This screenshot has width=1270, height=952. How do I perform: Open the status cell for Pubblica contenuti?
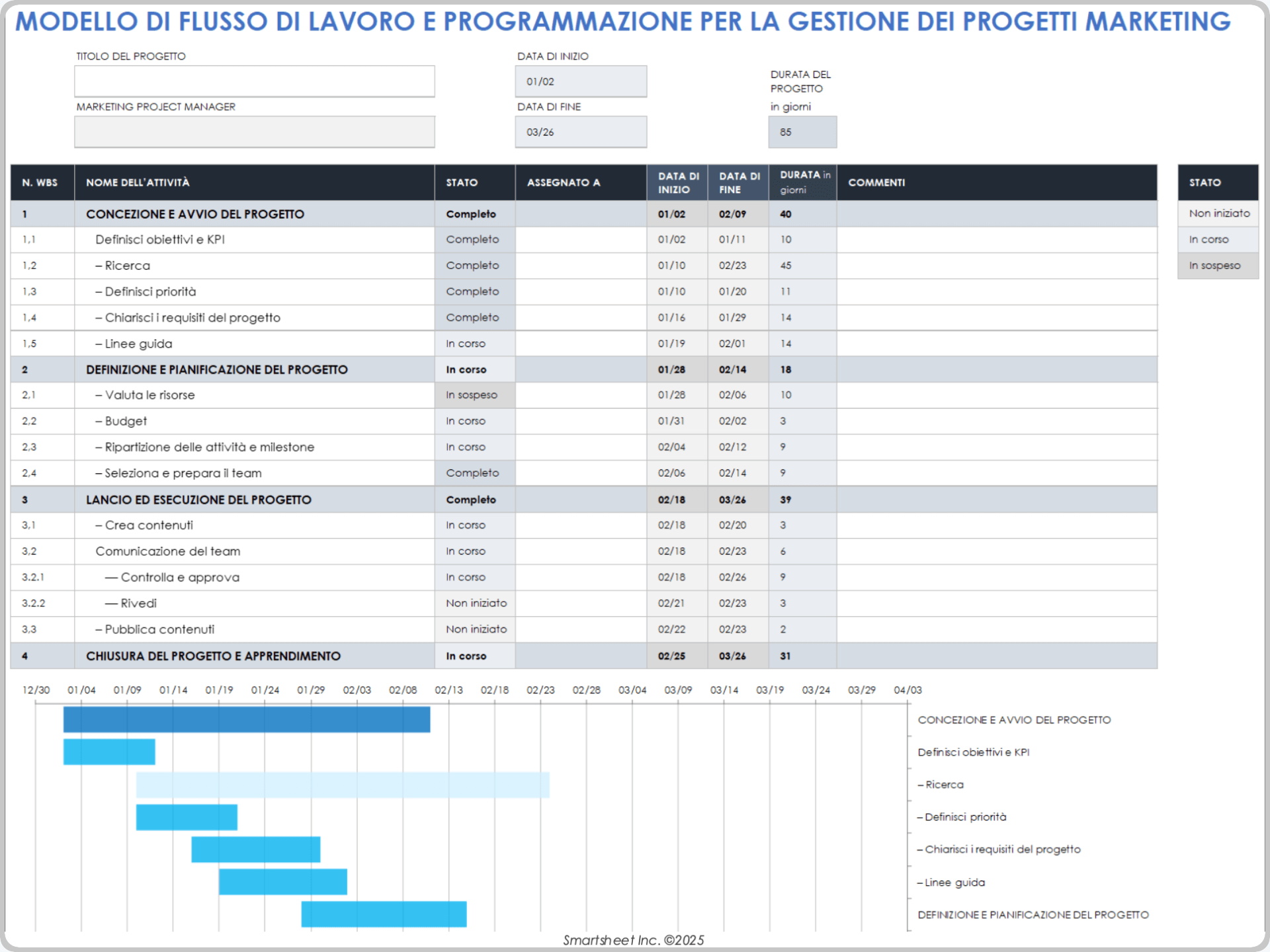coord(475,629)
